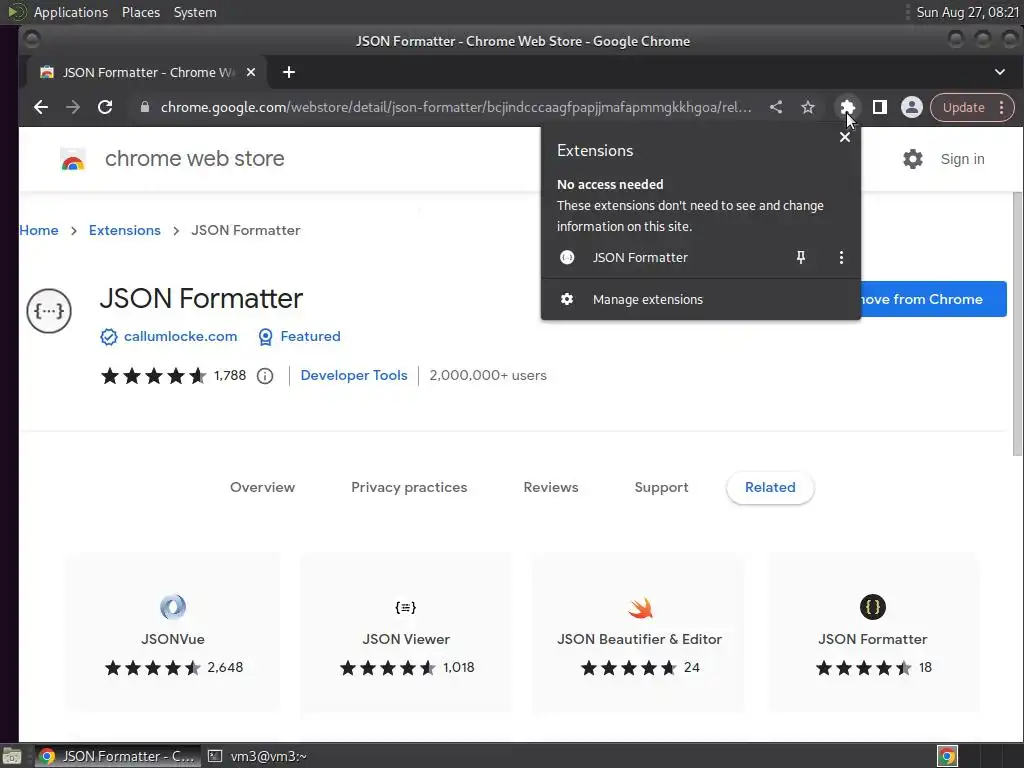Click the browser forward arrow
This screenshot has width=1024, height=768.
(x=72, y=107)
